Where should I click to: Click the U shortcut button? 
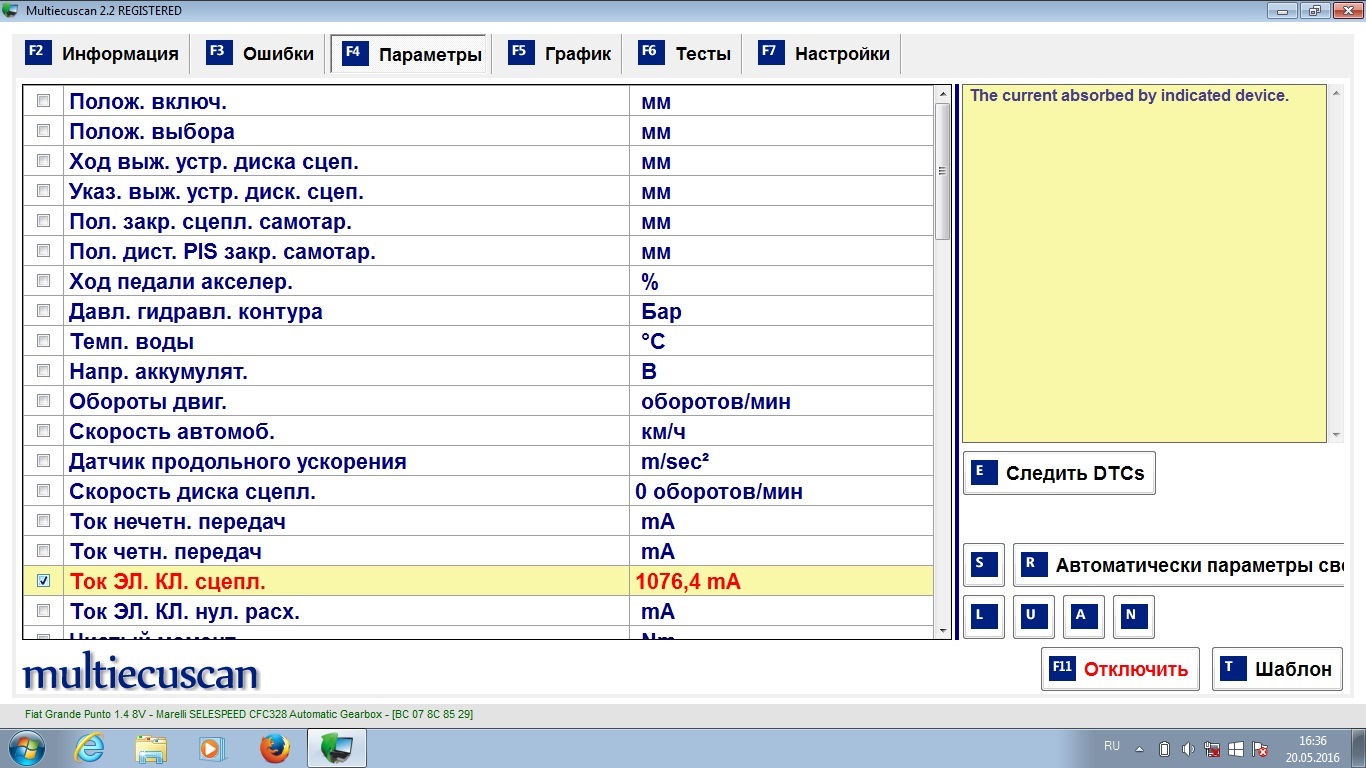[1034, 617]
